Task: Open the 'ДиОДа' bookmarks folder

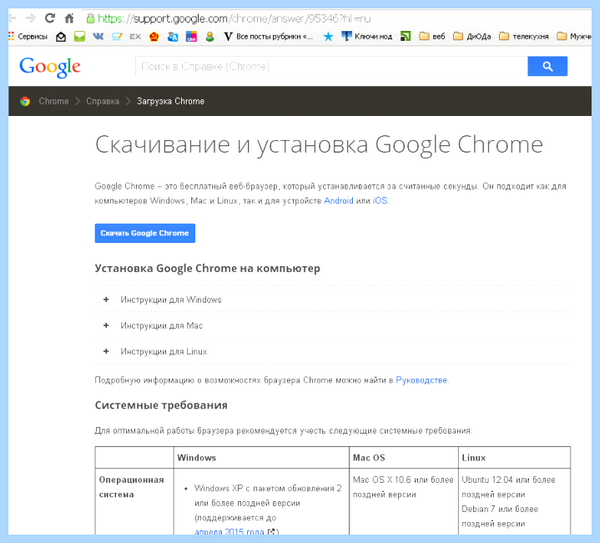Action: coord(472,36)
